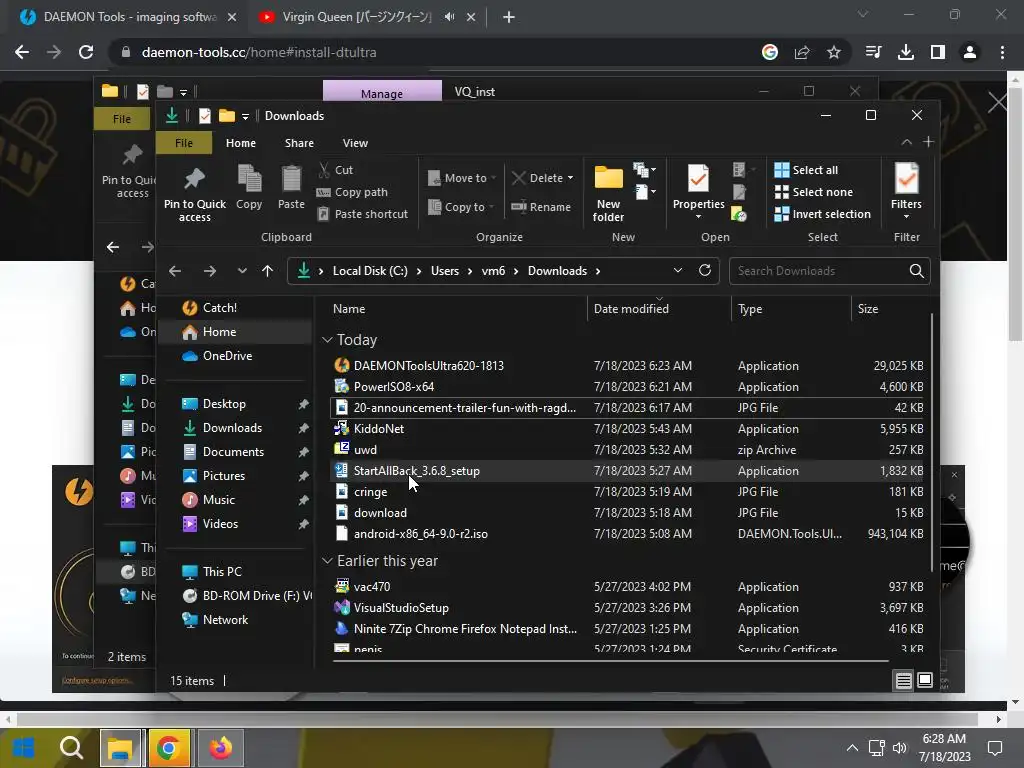Go up one folder level
Image resolution: width=1024 pixels, height=768 pixels.
267,270
